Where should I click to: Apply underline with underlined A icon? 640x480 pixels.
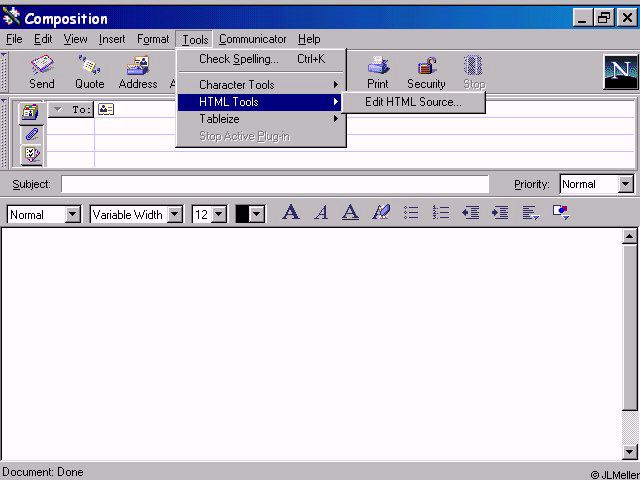[350, 213]
